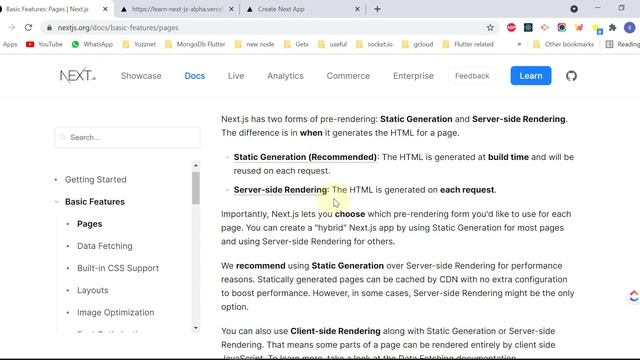The height and width of the screenshot is (360, 640).
Task: Open the useful bookmark folder
Action: [333, 44]
